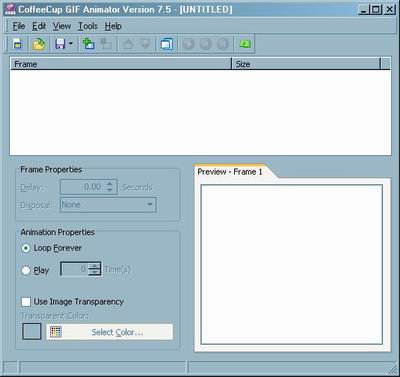Select the Preview - Frame 1 tab
This screenshot has width=400, height=377.
[230, 172]
